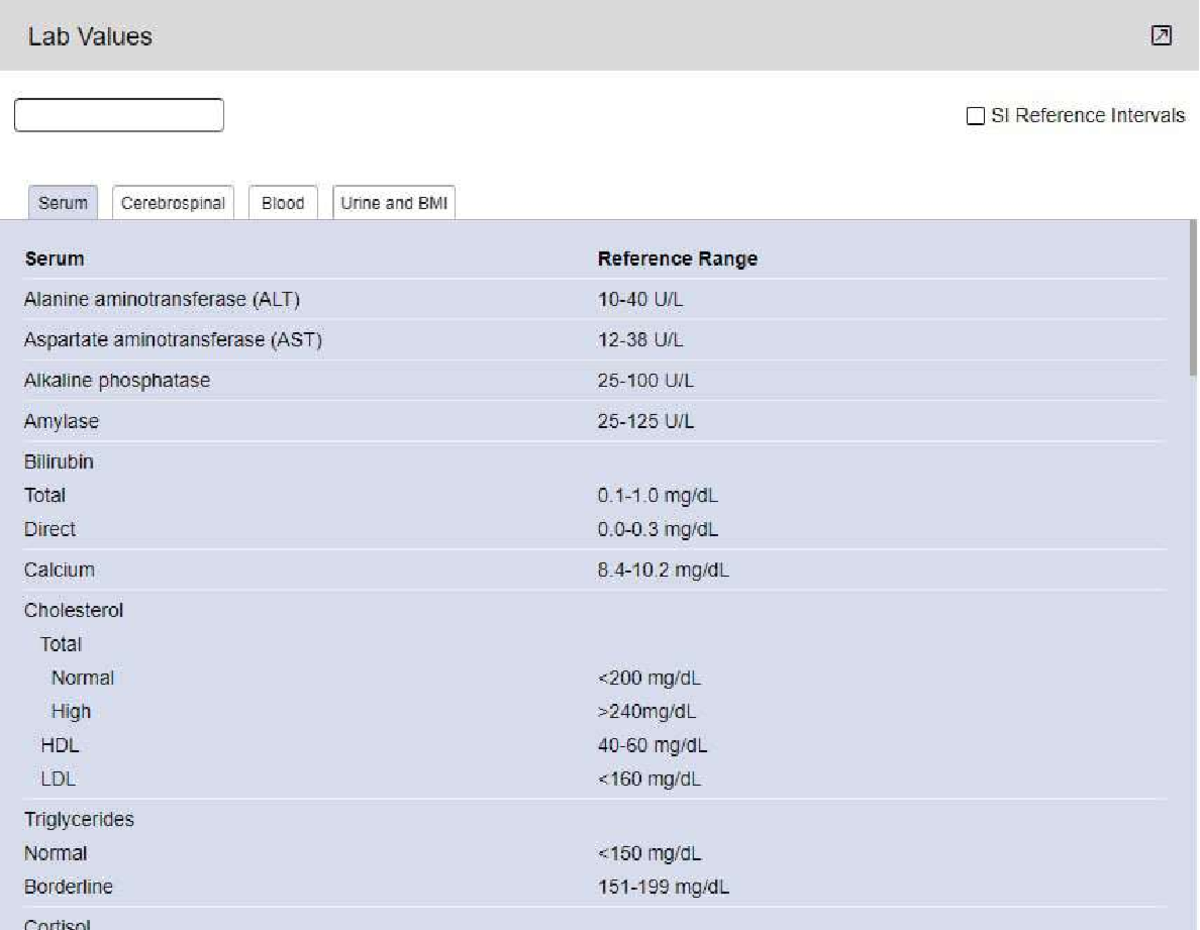
Task: Click the Triglycerides Borderline row
Action: pos(594,887)
